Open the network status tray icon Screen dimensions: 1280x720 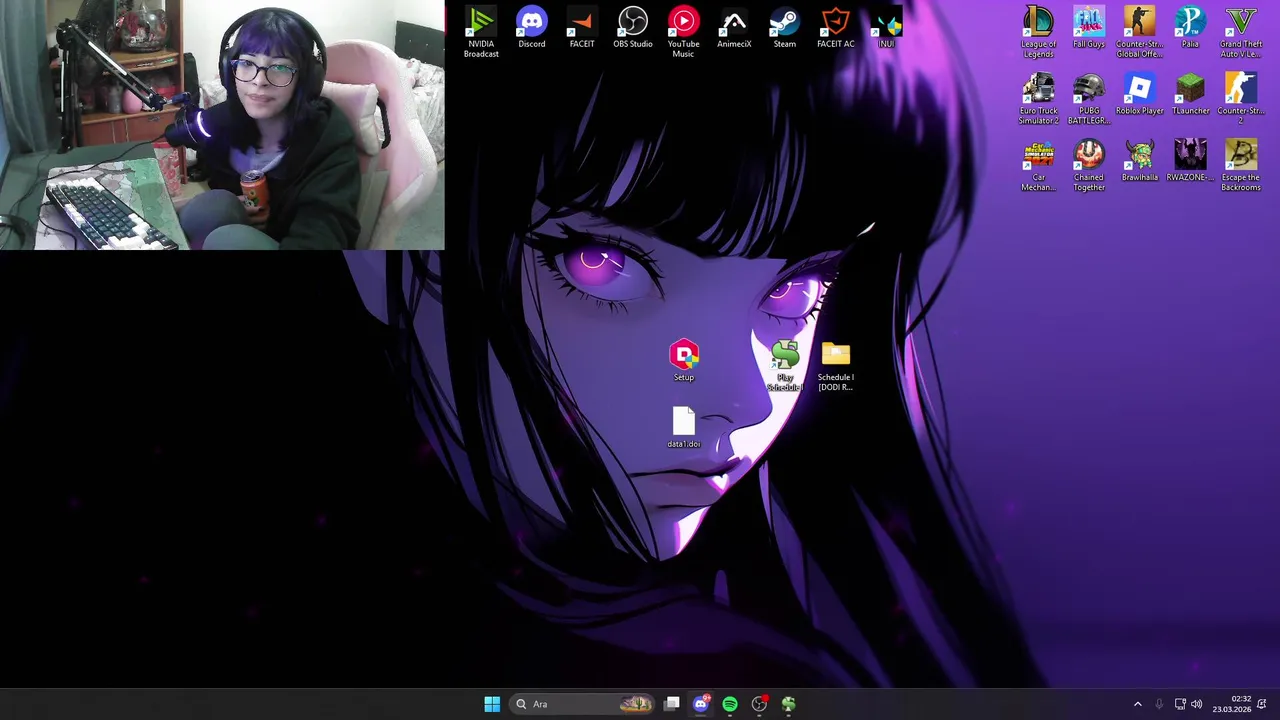point(1180,704)
